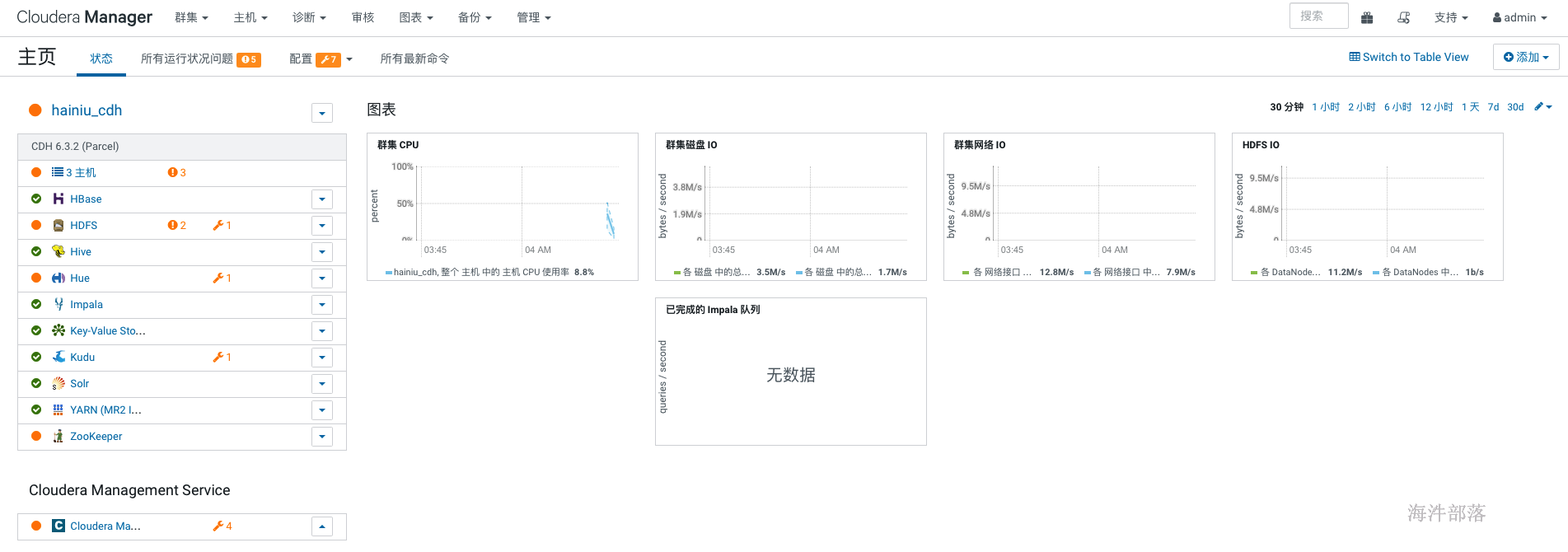Open HDFS health warning count 2

tap(177, 225)
